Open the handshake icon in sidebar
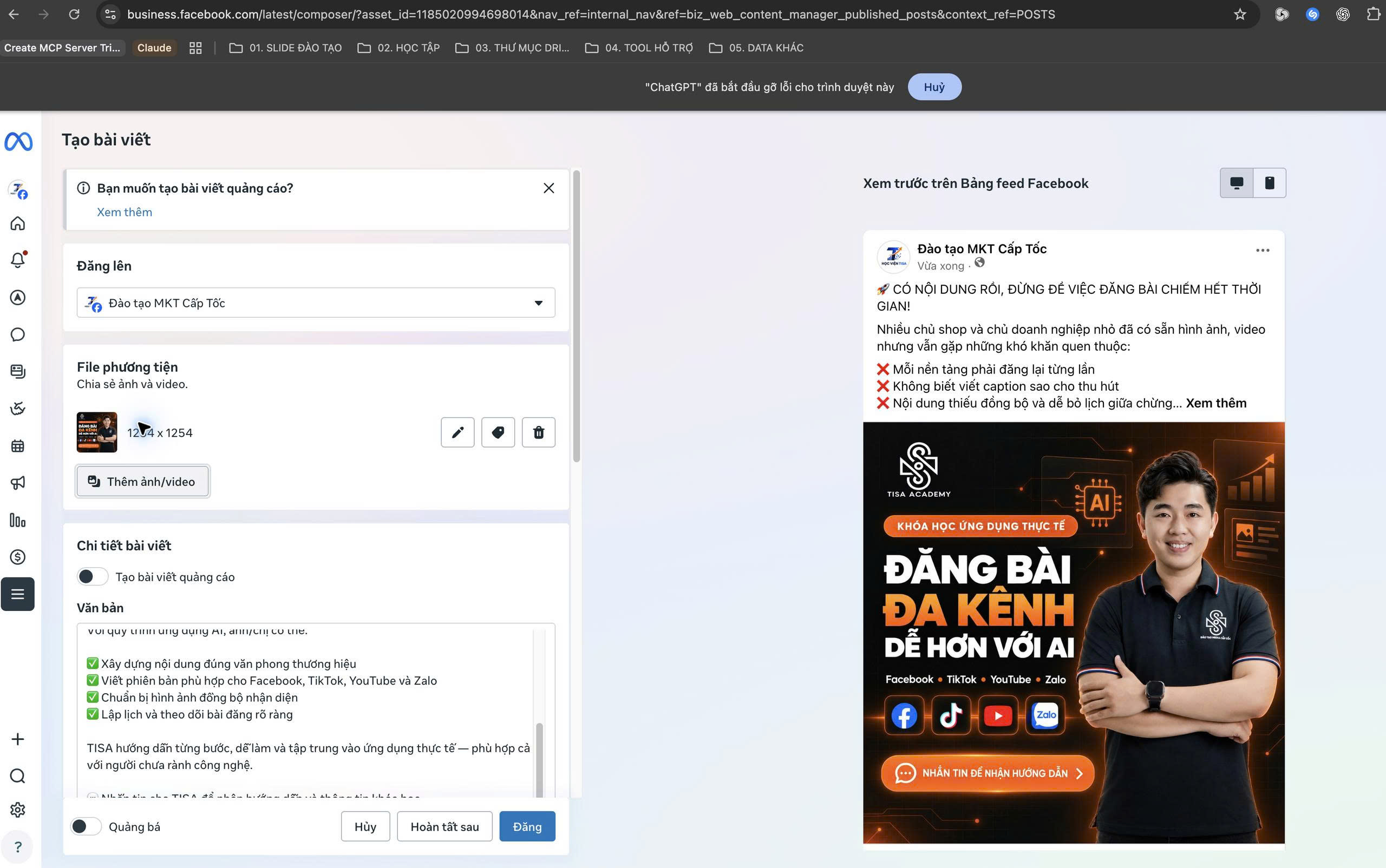Image resolution: width=1386 pixels, height=868 pixels. 18,409
